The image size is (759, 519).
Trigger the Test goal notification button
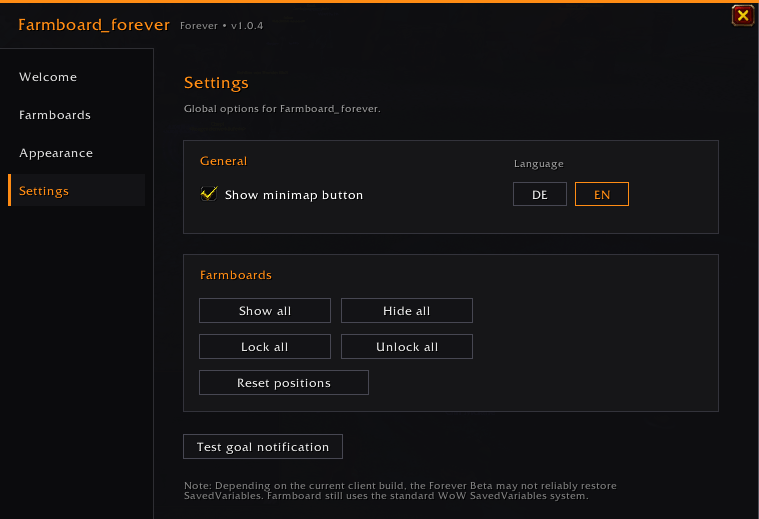point(263,446)
